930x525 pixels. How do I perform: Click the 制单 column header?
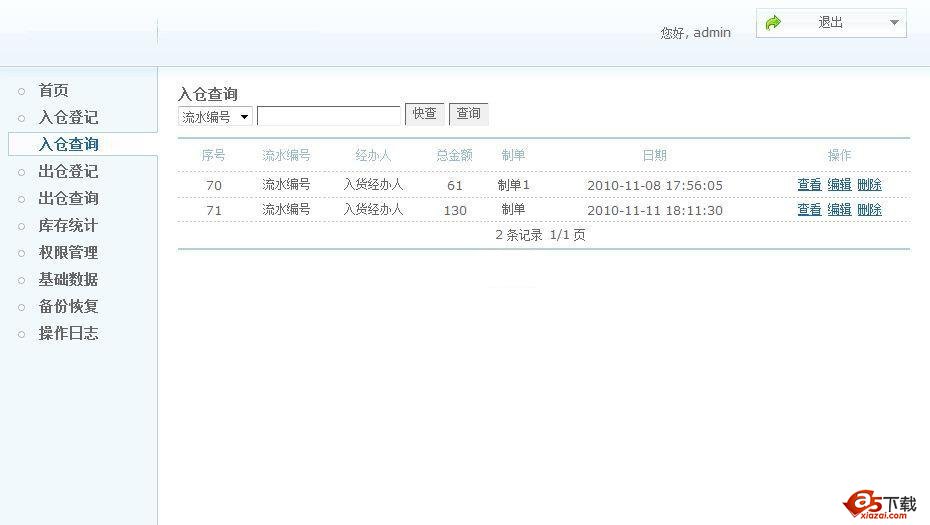[513, 155]
